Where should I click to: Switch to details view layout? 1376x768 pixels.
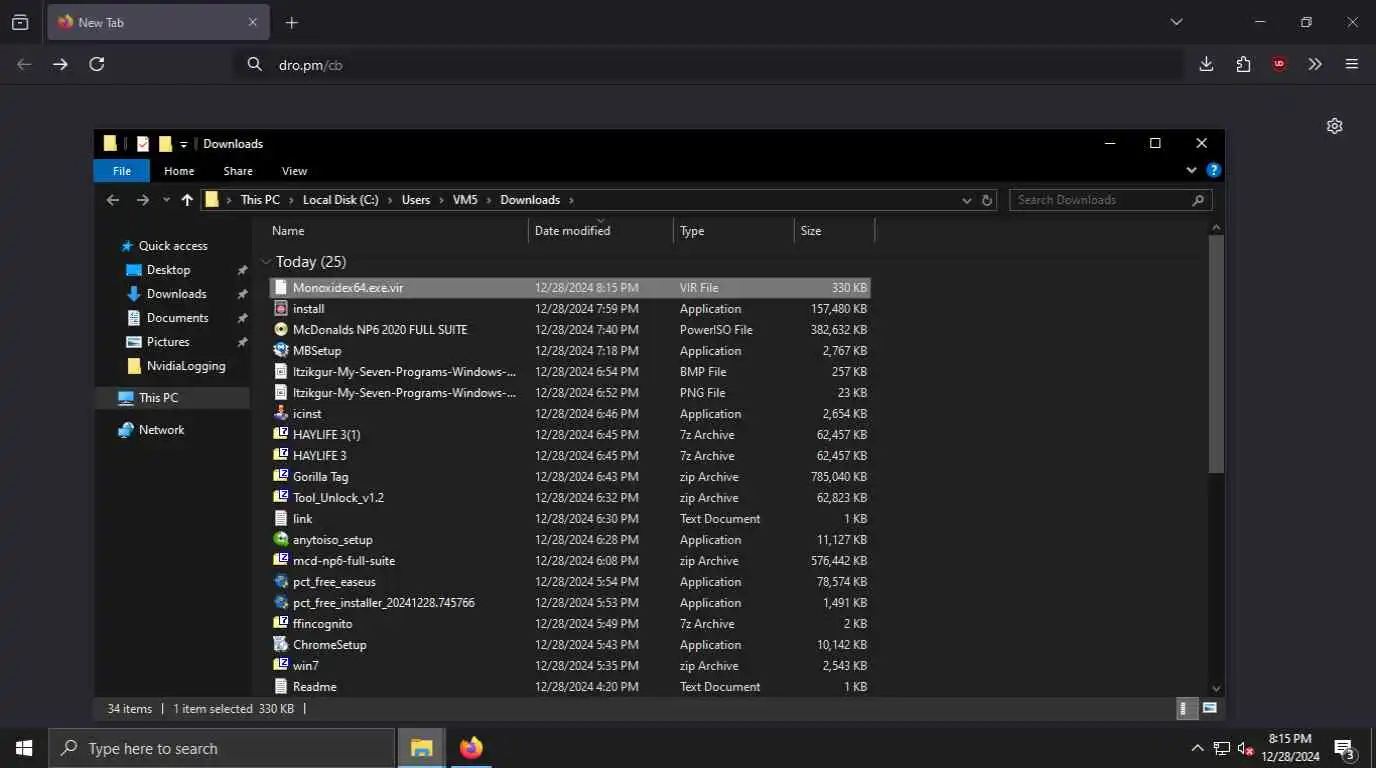[1186, 709]
